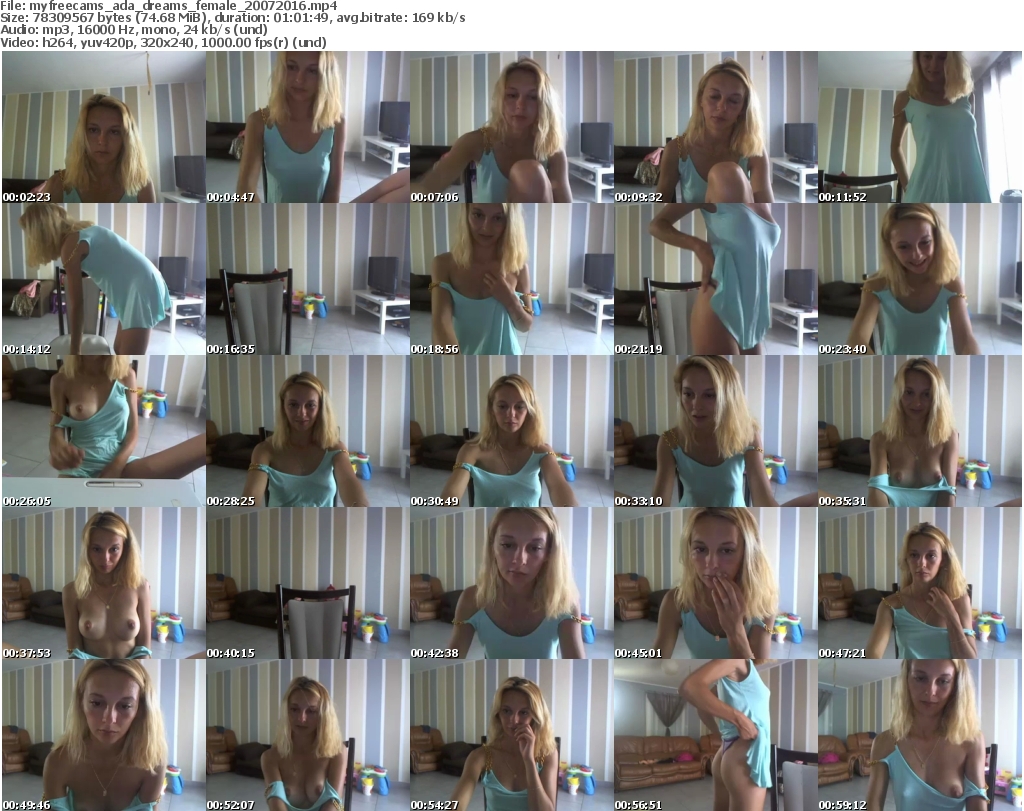Select the thumbnail stamped 00:04:47
Viewport: 1024px width, 811px height.
click(308, 127)
